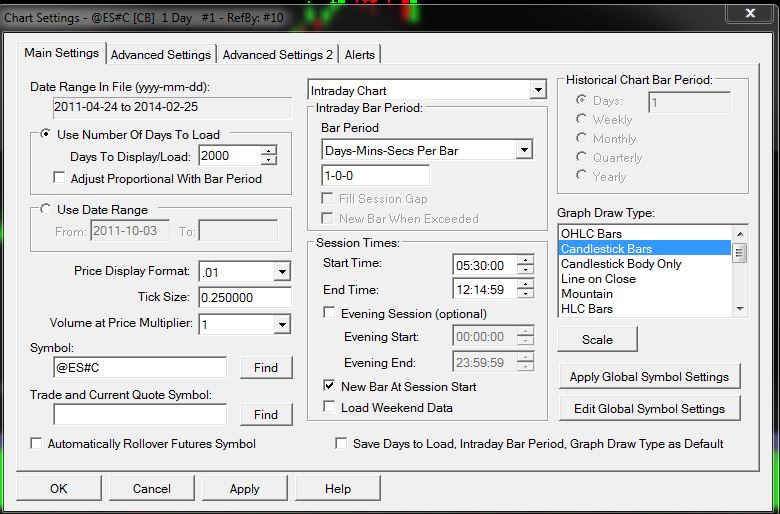Increase the session End Time spinner
The height and width of the screenshot is (514, 780).
tap(525, 284)
